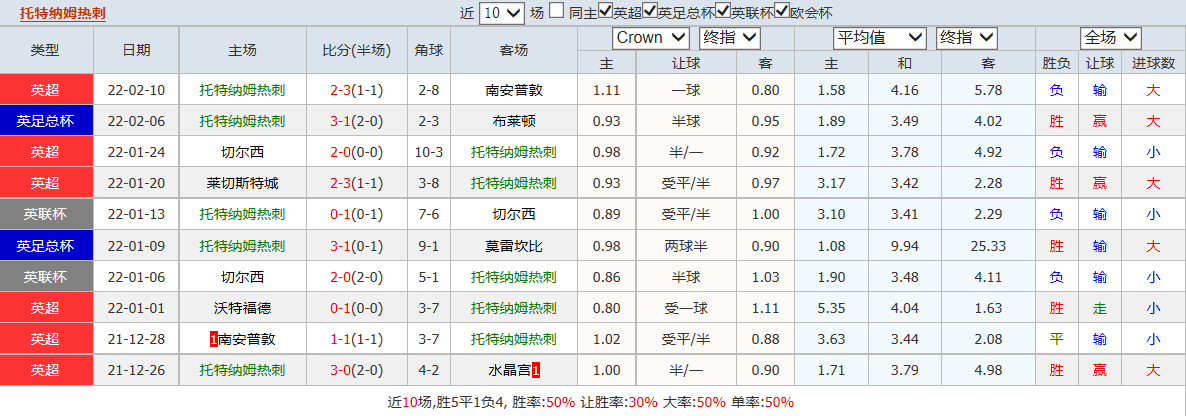Image resolution: width=1186 pixels, height=416 pixels.
Task: Toggle the 欧会杯 checkbox
Action: (x=782, y=12)
